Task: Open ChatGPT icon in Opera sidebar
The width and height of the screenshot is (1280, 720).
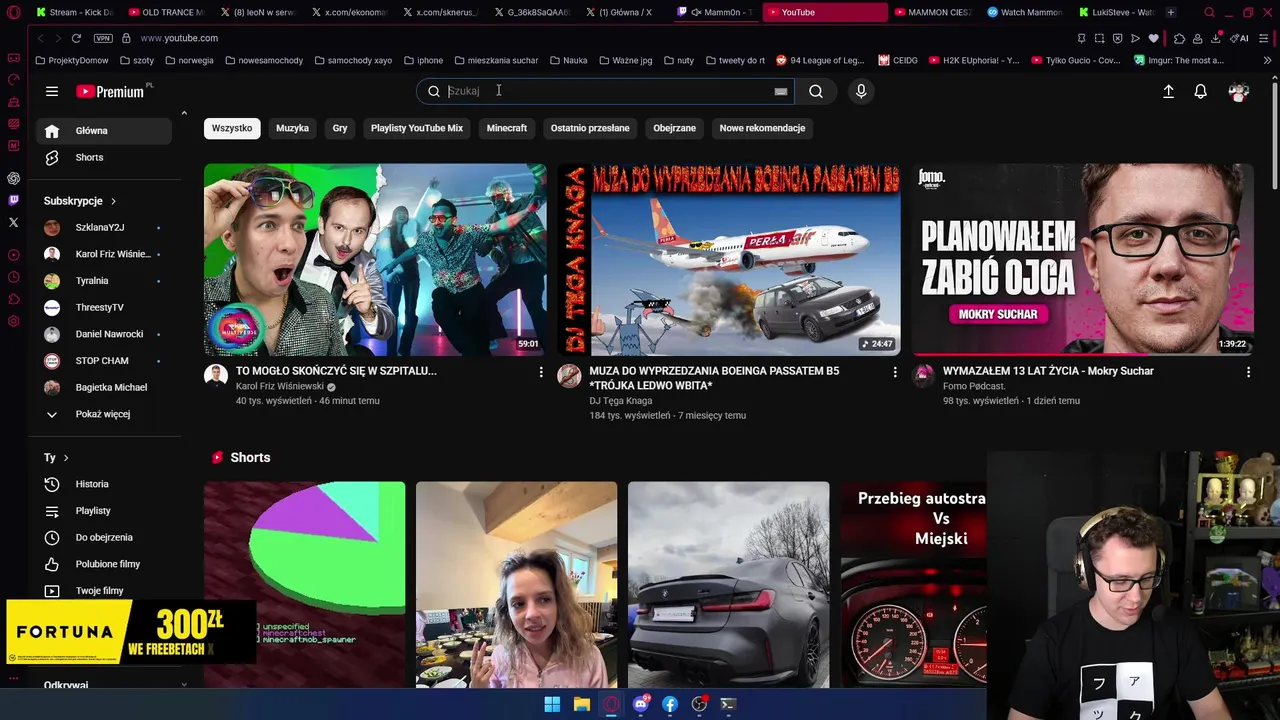Action: [13, 178]
